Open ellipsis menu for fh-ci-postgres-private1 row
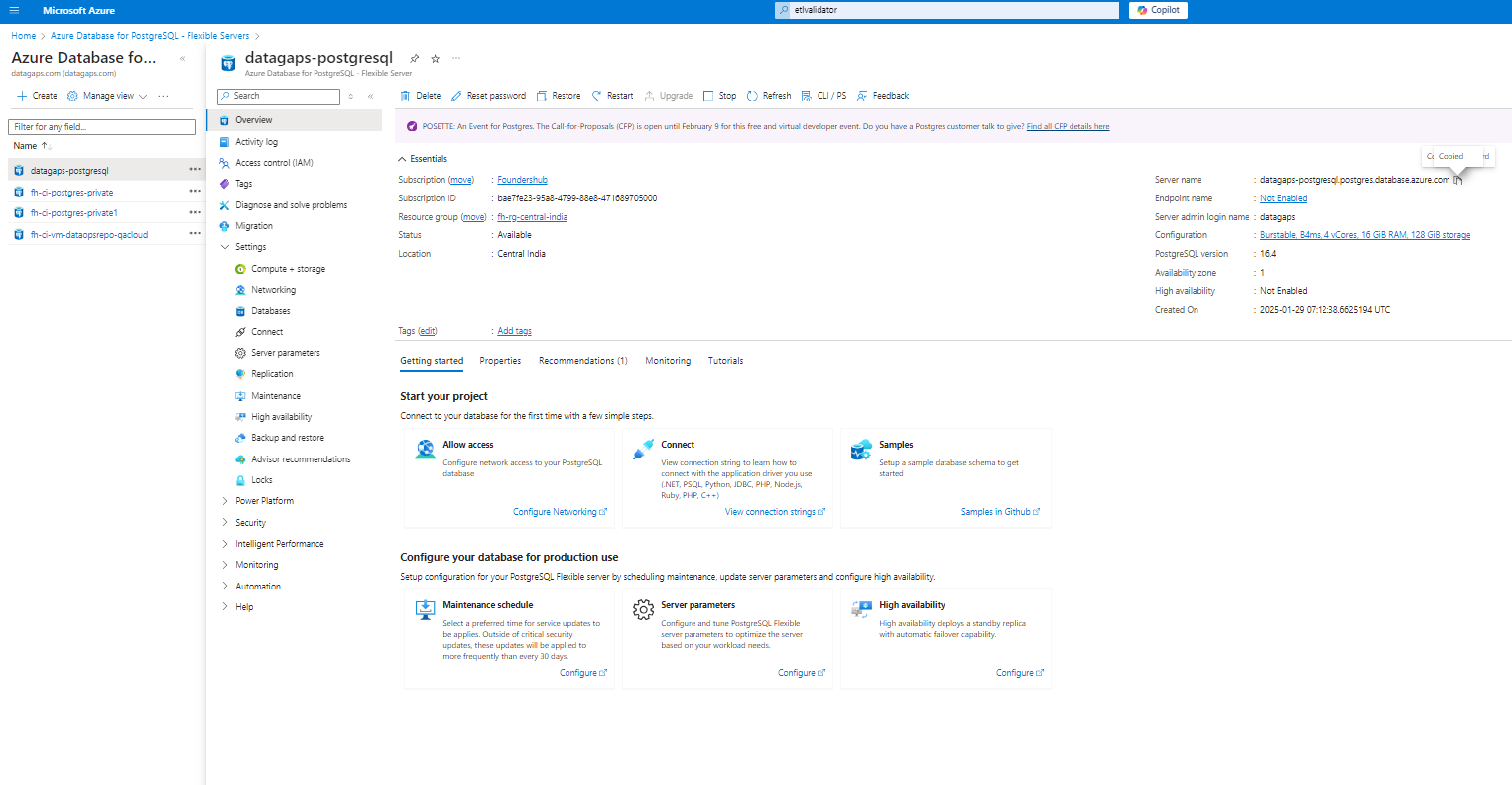Image resolution: width=1512 pixels, height=785 pixels. point(195,212)
